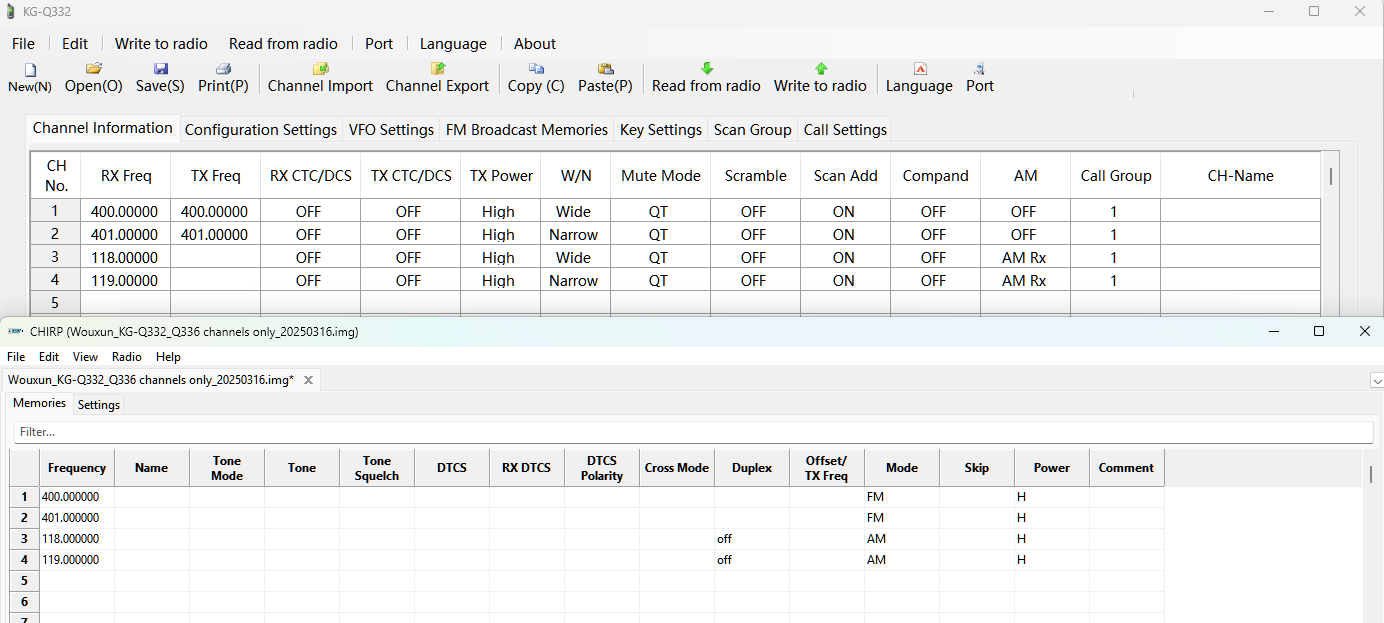
Task: Click CHIRP frequency cell 118.000000
Action: pyautogui.click(x=77, y=539)
